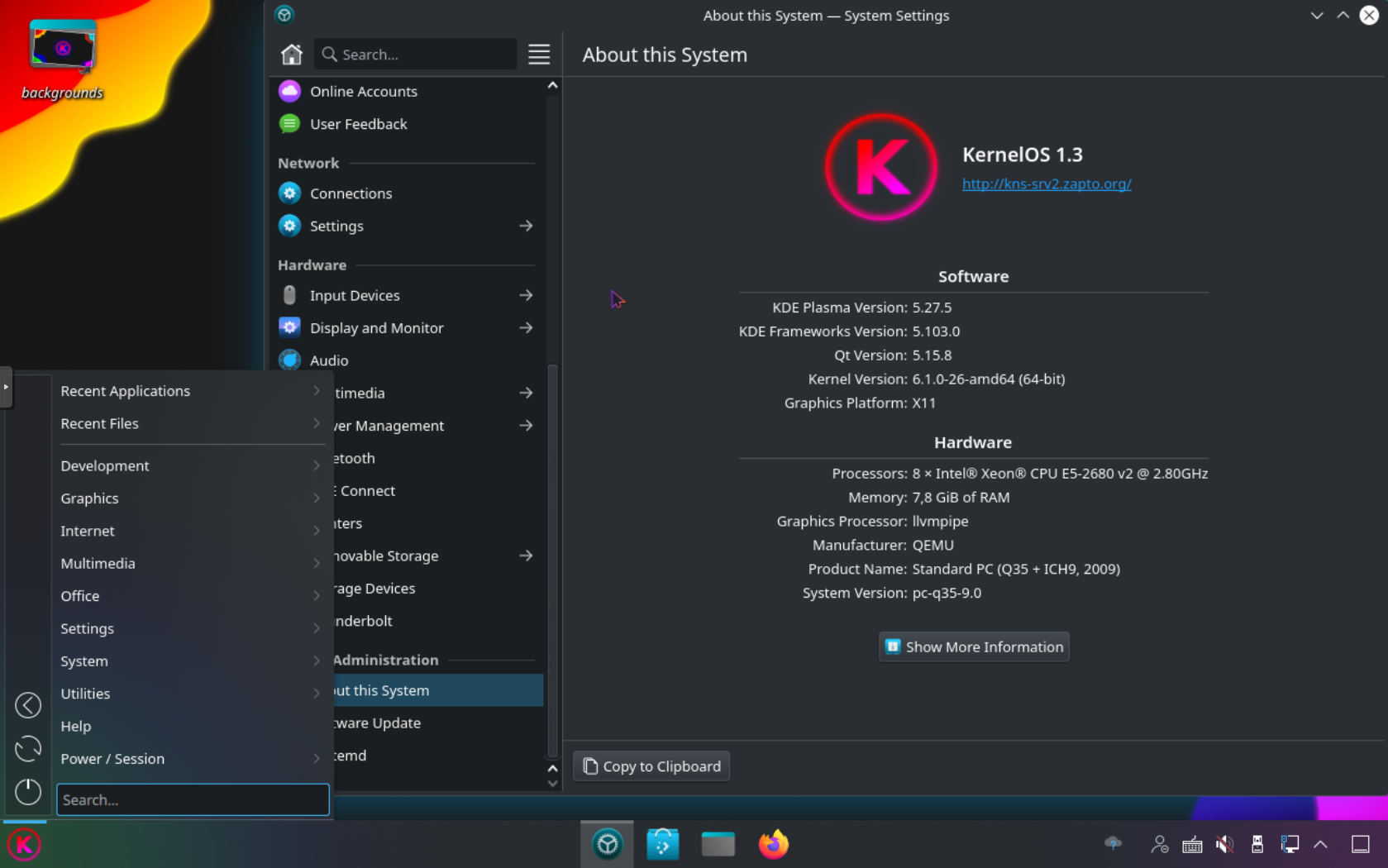1388x868 pixels.
Task: Open the cloud tray icon
Action: [x=1113, y=843]
